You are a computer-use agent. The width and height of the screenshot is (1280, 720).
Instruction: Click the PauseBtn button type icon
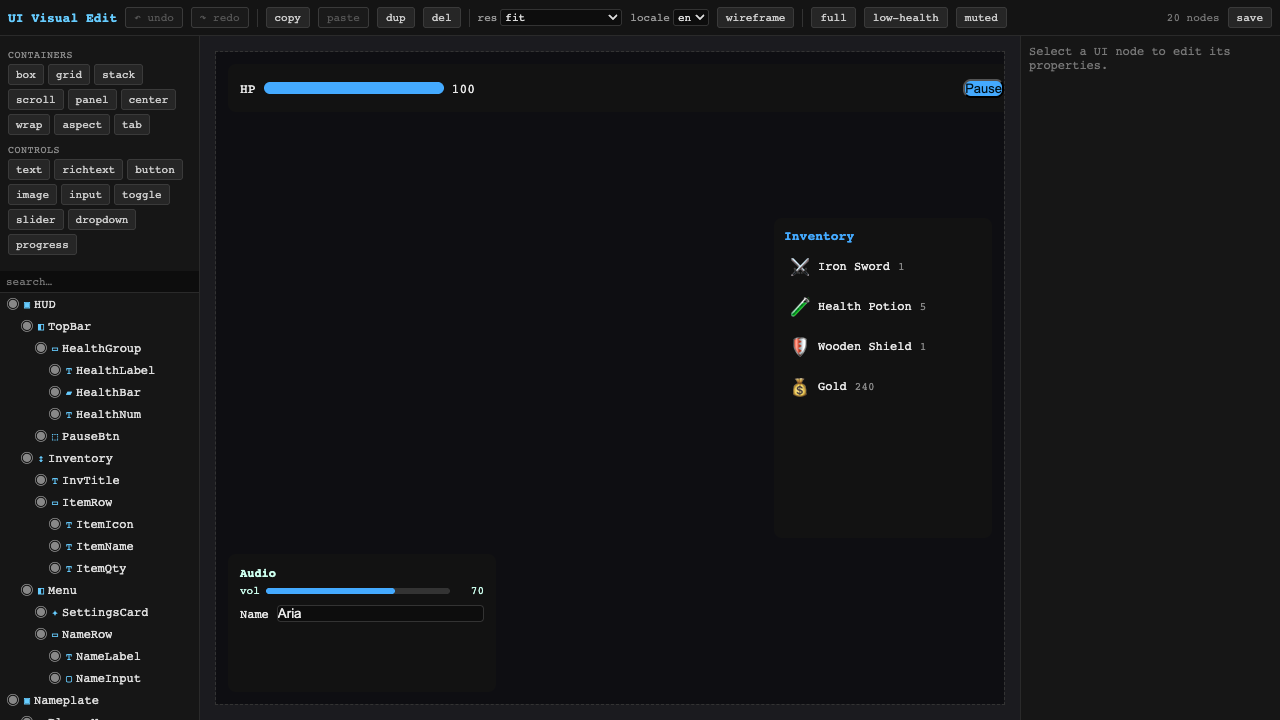coord(55,437)
